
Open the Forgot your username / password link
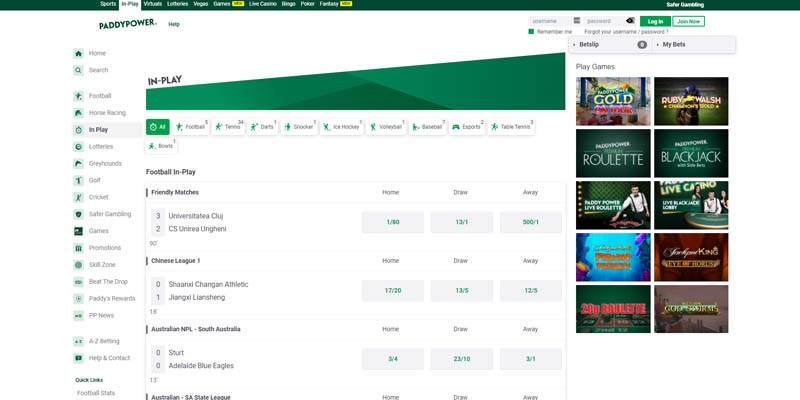tap(626, 32)
